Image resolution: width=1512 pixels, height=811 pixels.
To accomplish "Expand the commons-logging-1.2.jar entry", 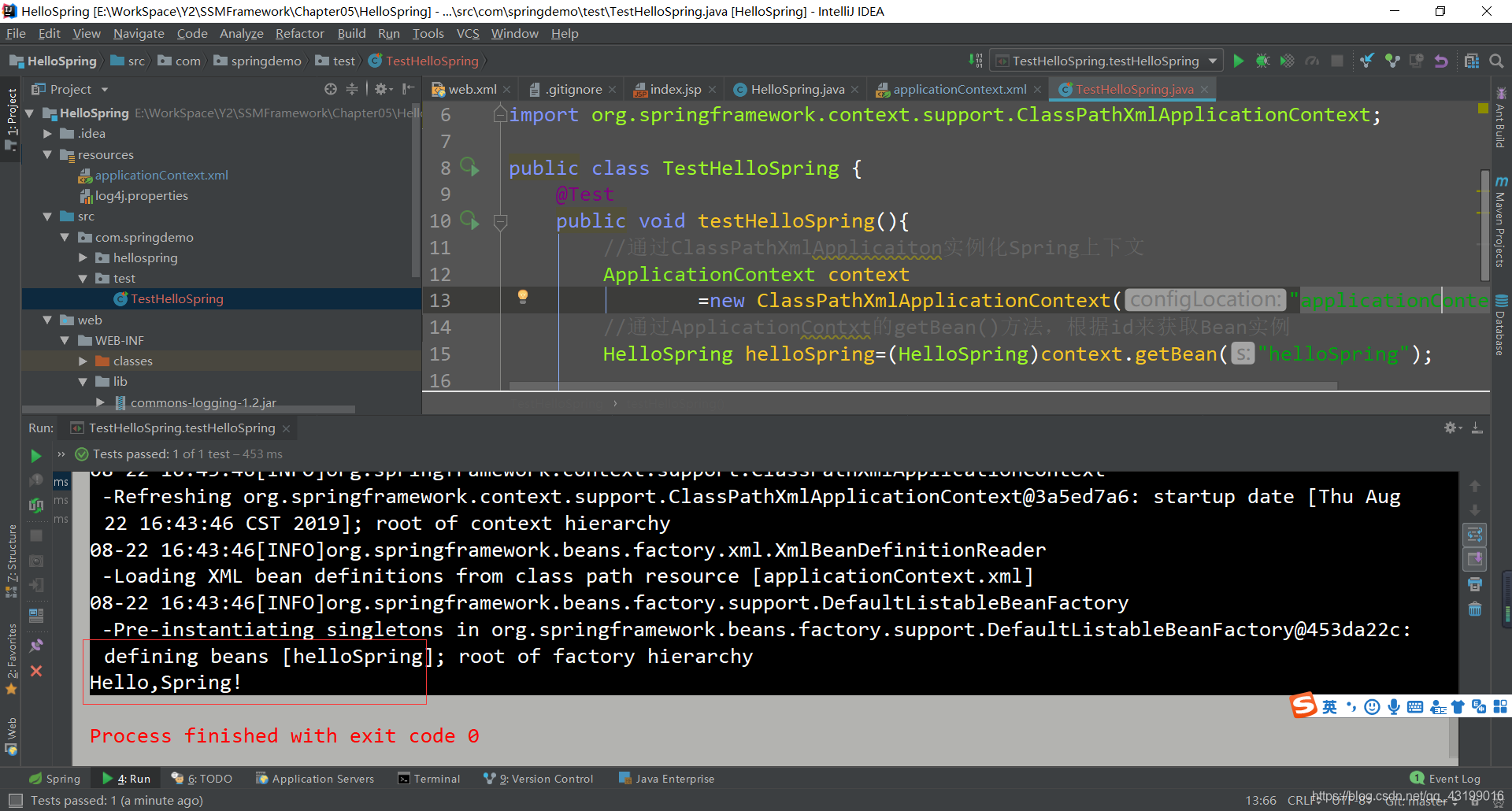I will (x=100, y=402).
